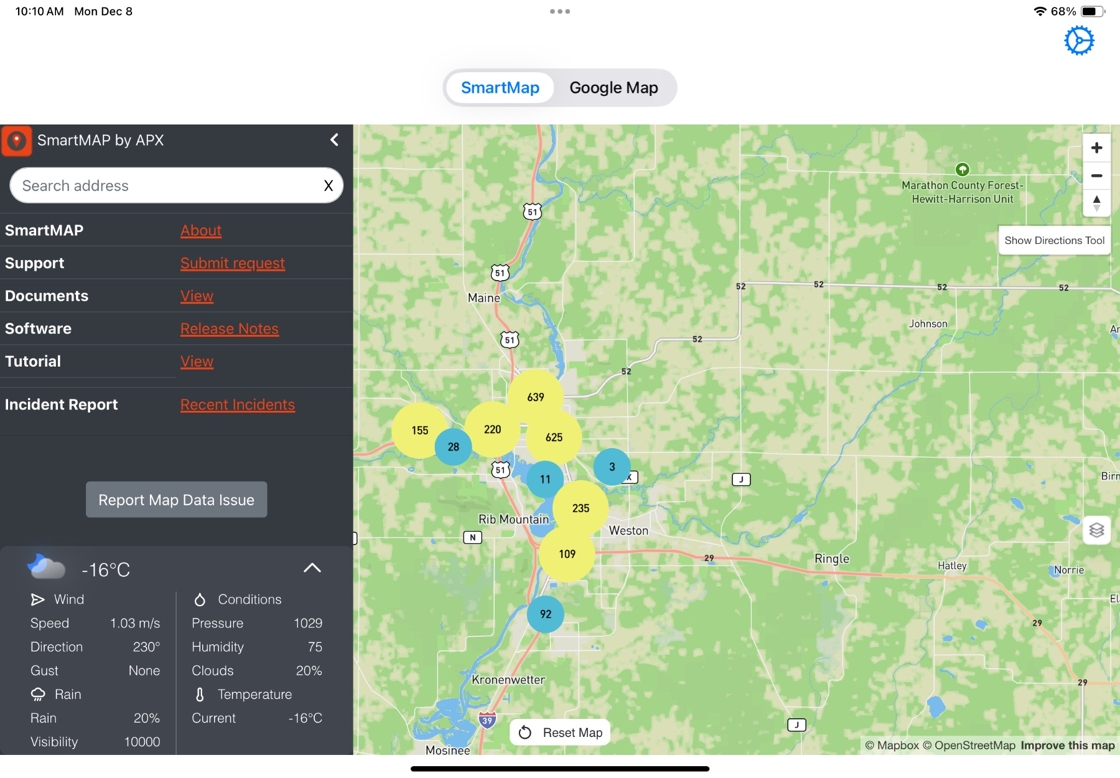The image size is (1120, 778).
Task: Open the Release Notes link
Action: pos(229,329)
